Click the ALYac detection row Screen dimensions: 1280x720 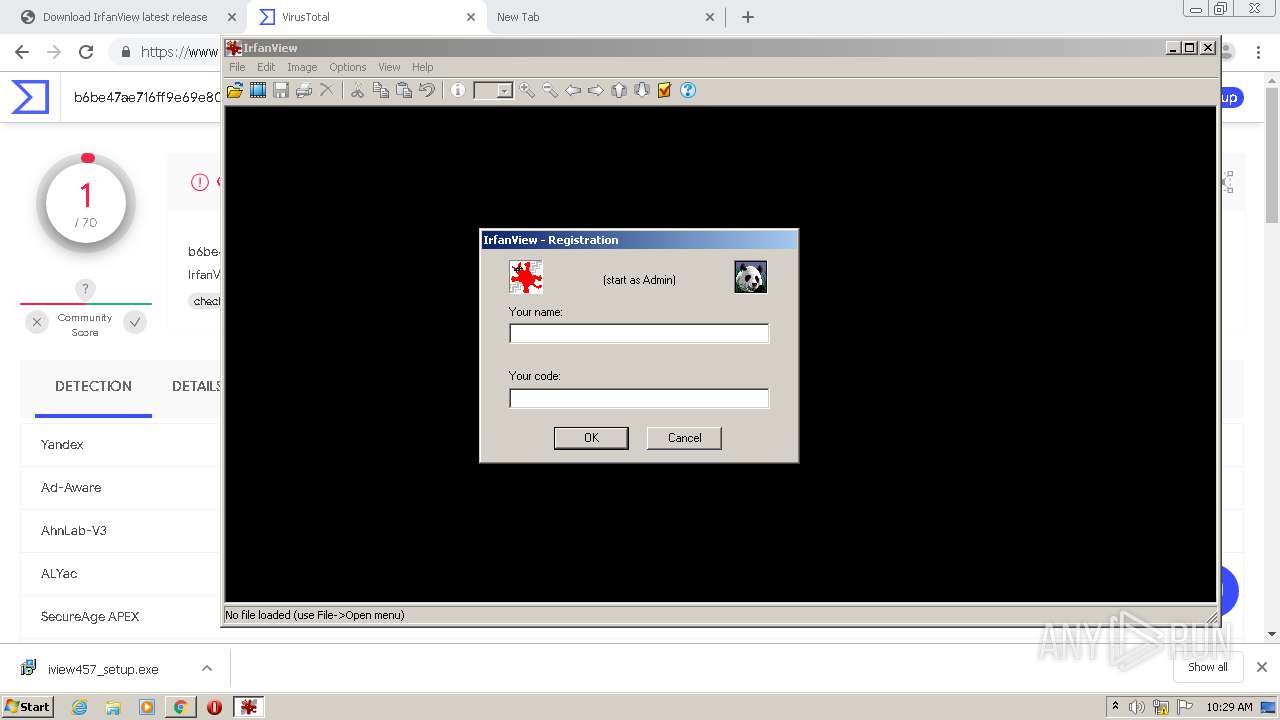click(120, 573)
